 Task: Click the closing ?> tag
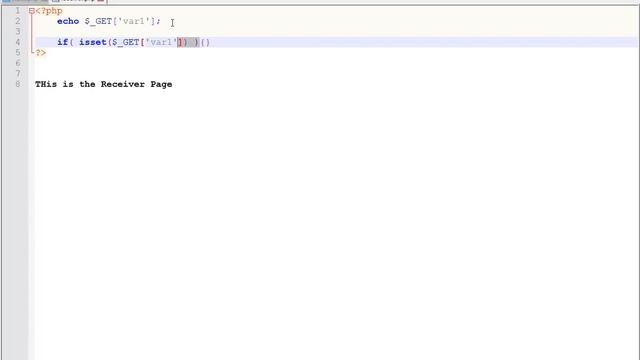(x=41, y=53)
